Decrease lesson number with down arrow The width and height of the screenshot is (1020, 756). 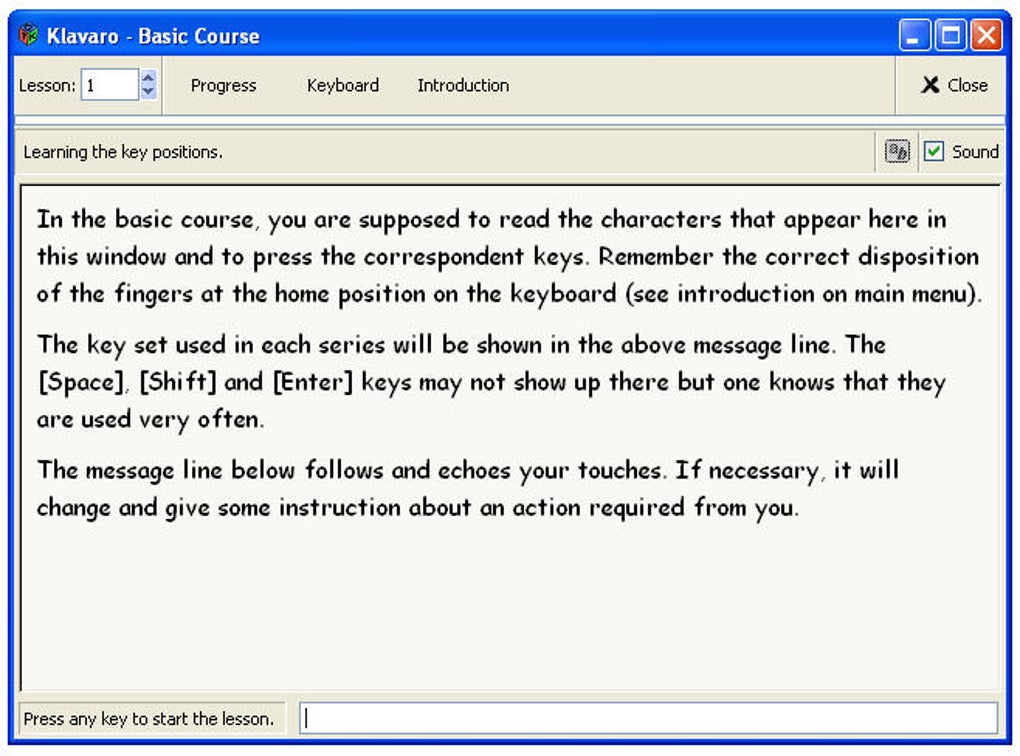(148, 92)
